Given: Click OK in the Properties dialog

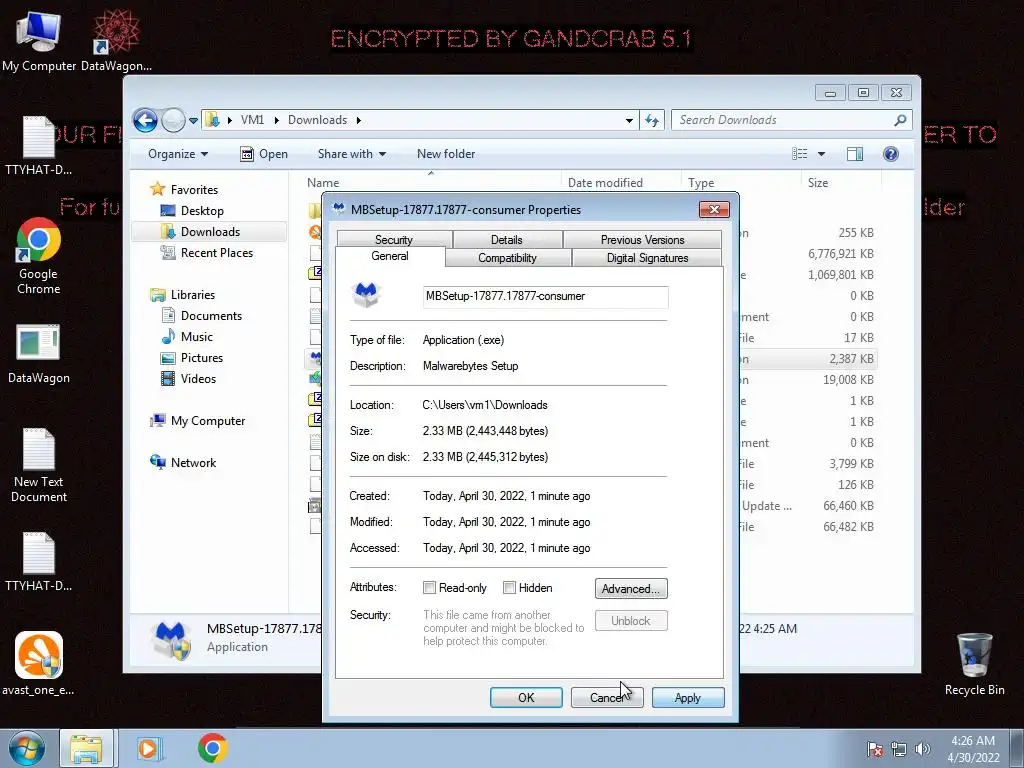Looking at the screenshot, I should coord(526,697).
